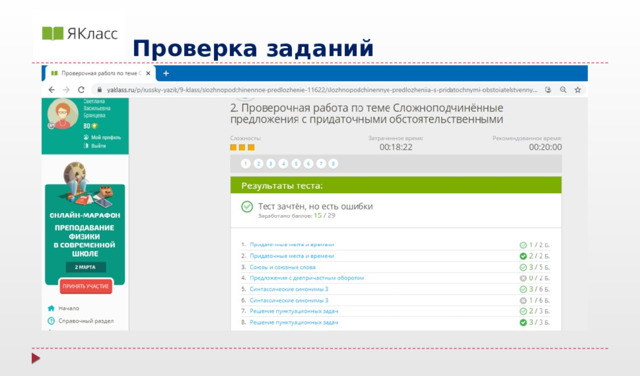640x376 pixels.
Task: Close the Проверочная работа tab
Action: click(x=148, y=73)
